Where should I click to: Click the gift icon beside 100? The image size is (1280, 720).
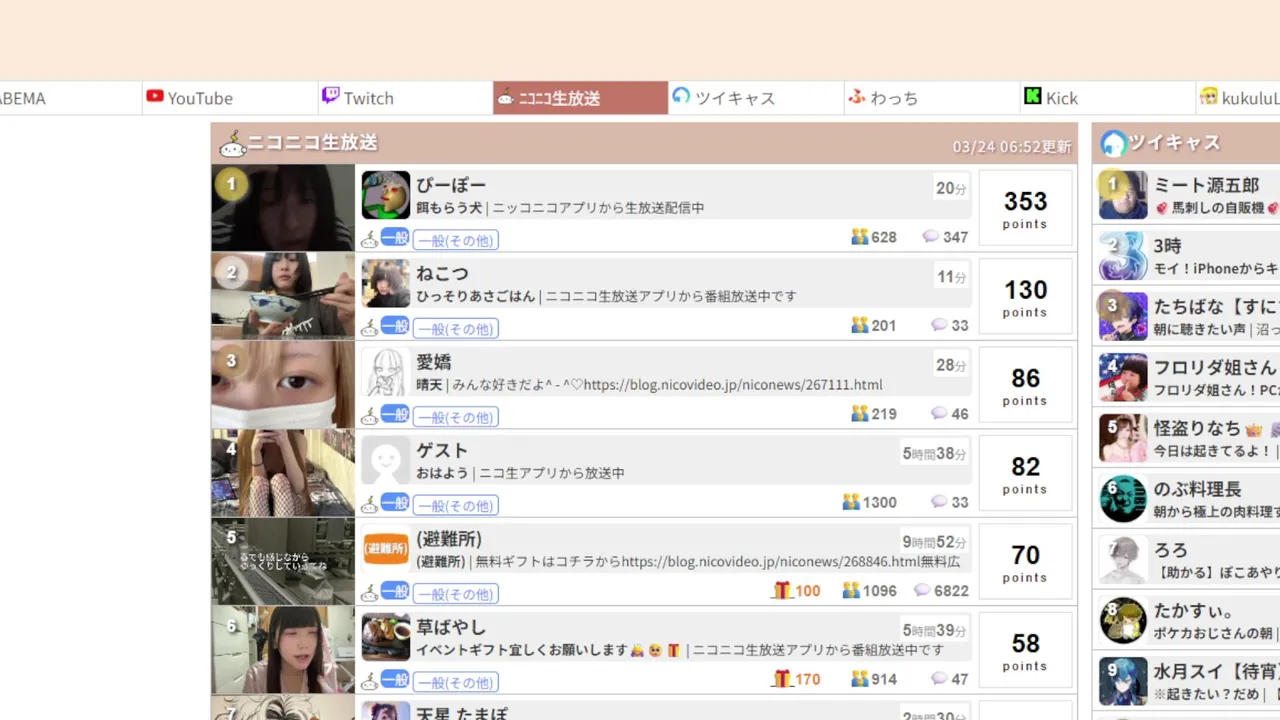(x=782, y=590)
